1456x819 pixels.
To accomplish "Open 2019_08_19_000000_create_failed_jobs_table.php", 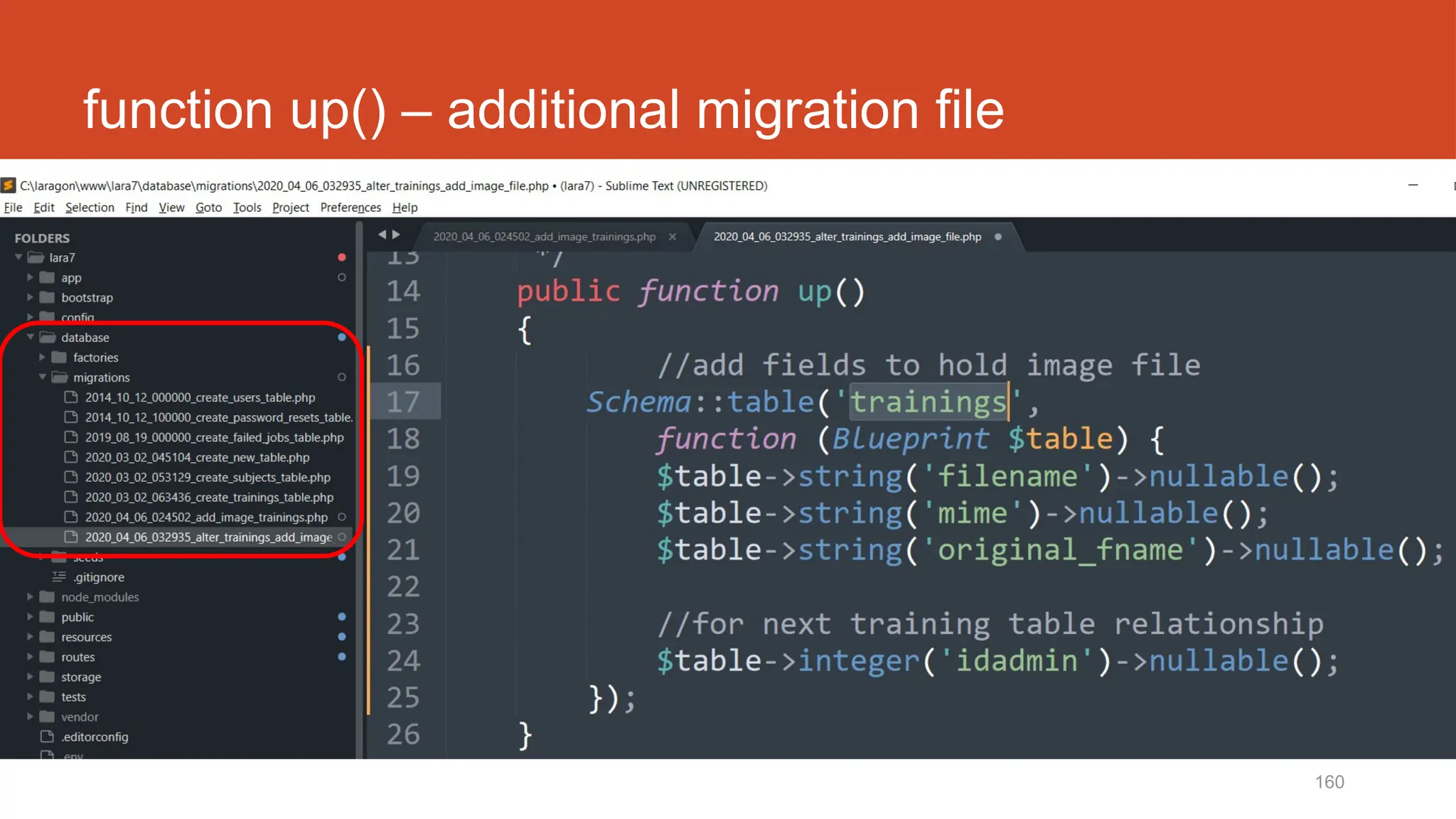I will click(214, 437).
